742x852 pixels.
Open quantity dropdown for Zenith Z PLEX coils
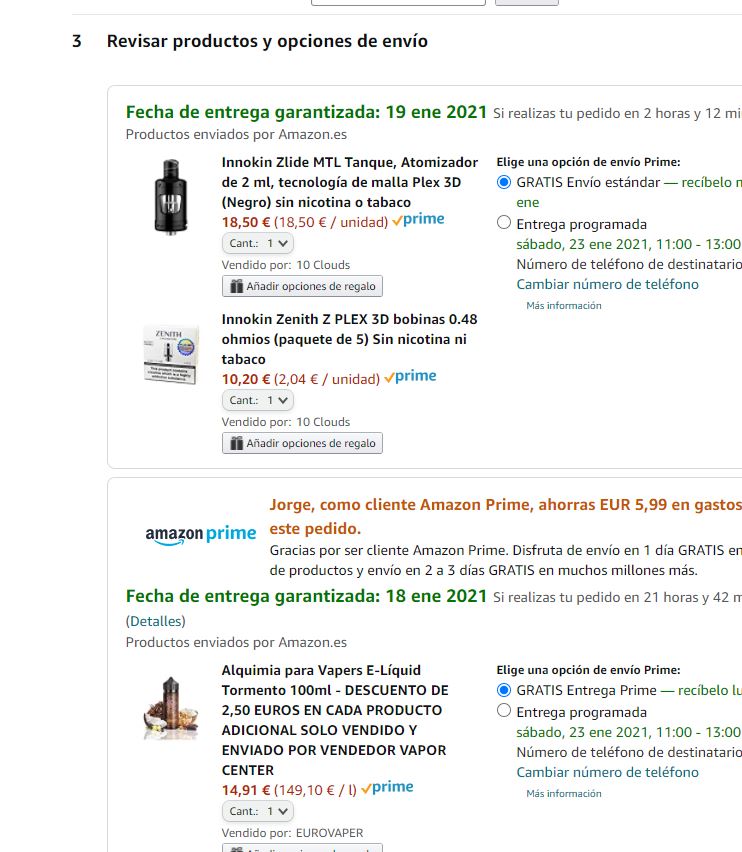258,400
